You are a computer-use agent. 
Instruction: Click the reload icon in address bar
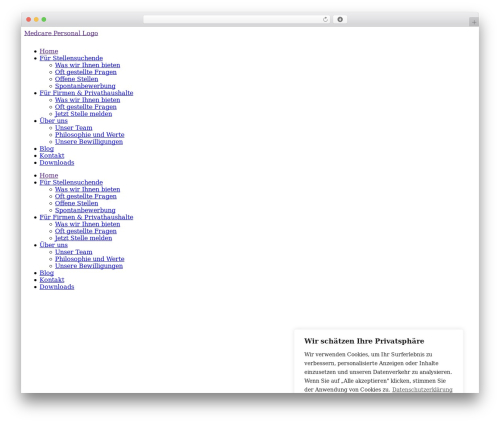325,19
